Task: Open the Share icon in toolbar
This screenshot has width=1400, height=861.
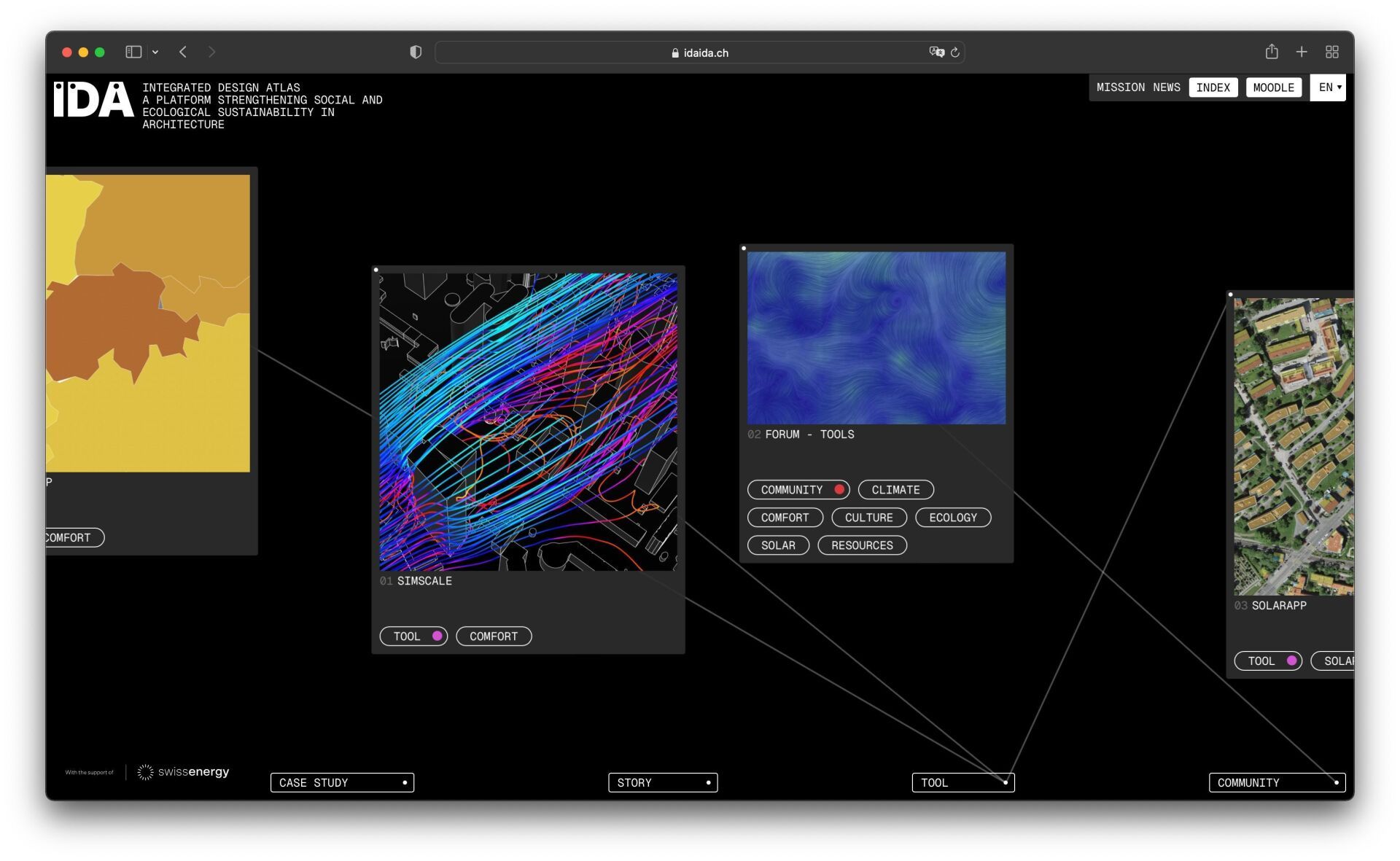Action: tap(1272, 52)
